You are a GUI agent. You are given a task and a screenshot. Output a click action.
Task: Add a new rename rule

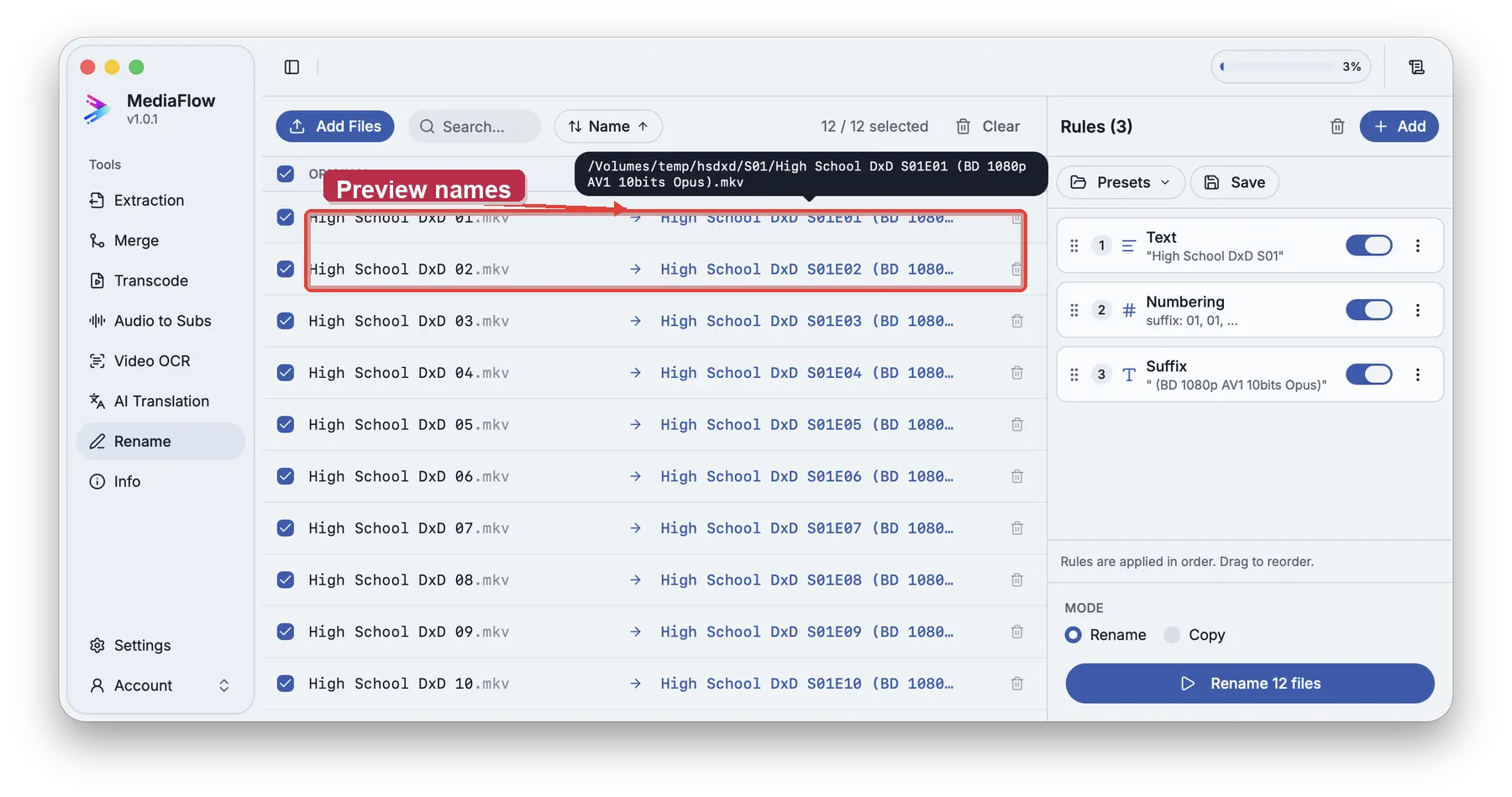1399,127
